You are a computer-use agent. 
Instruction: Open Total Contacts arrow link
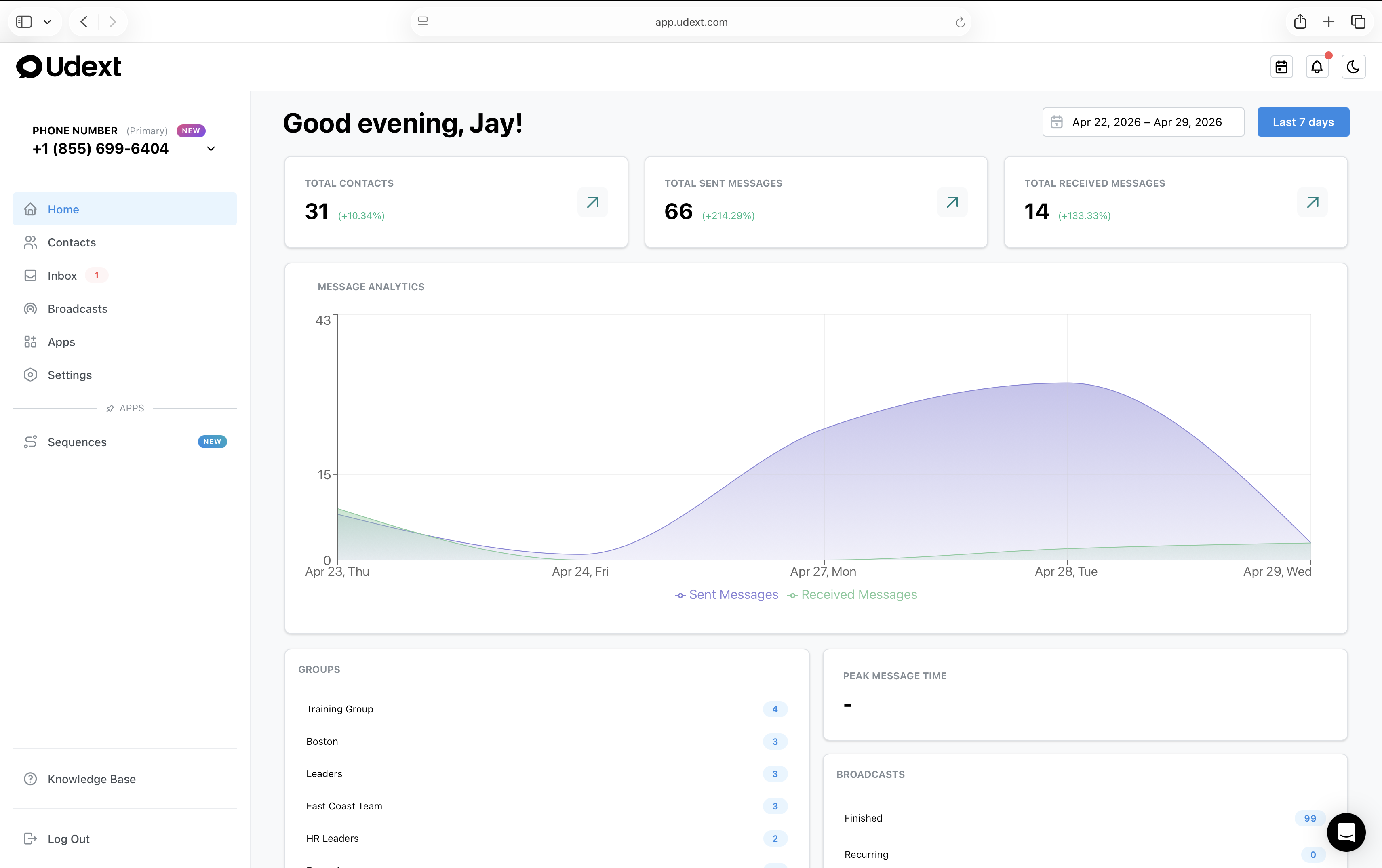pyautogui.click(x=593, y=202)
